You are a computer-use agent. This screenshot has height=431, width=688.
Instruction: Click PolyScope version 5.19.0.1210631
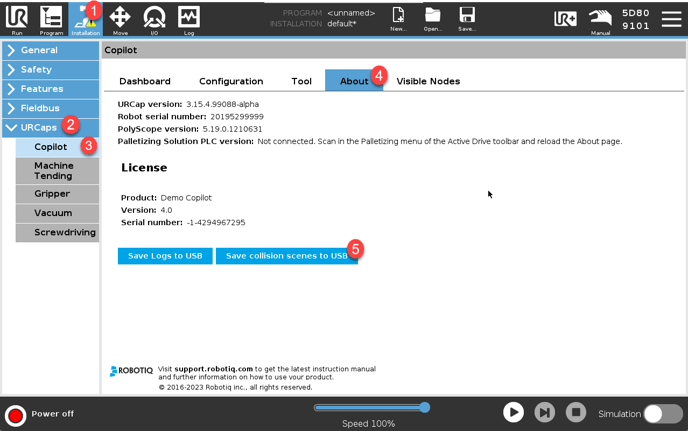[x=232, y=129]
